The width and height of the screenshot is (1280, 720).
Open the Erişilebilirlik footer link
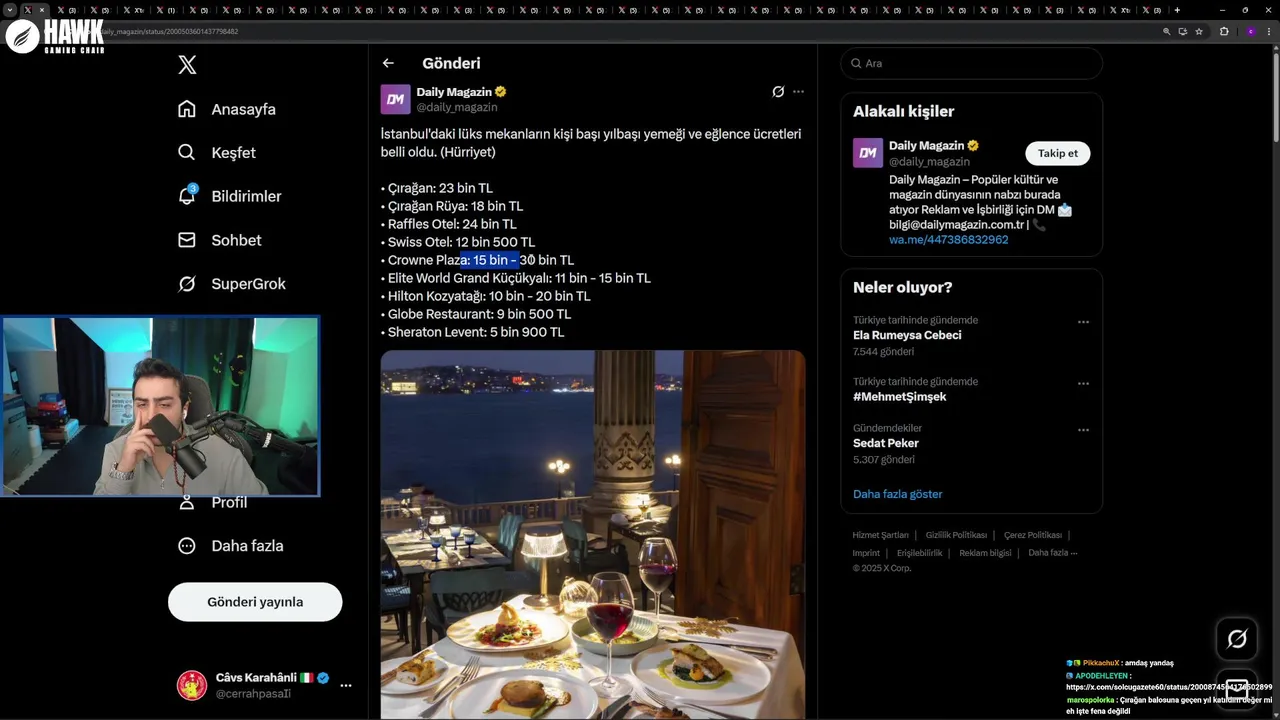point(919,553)
